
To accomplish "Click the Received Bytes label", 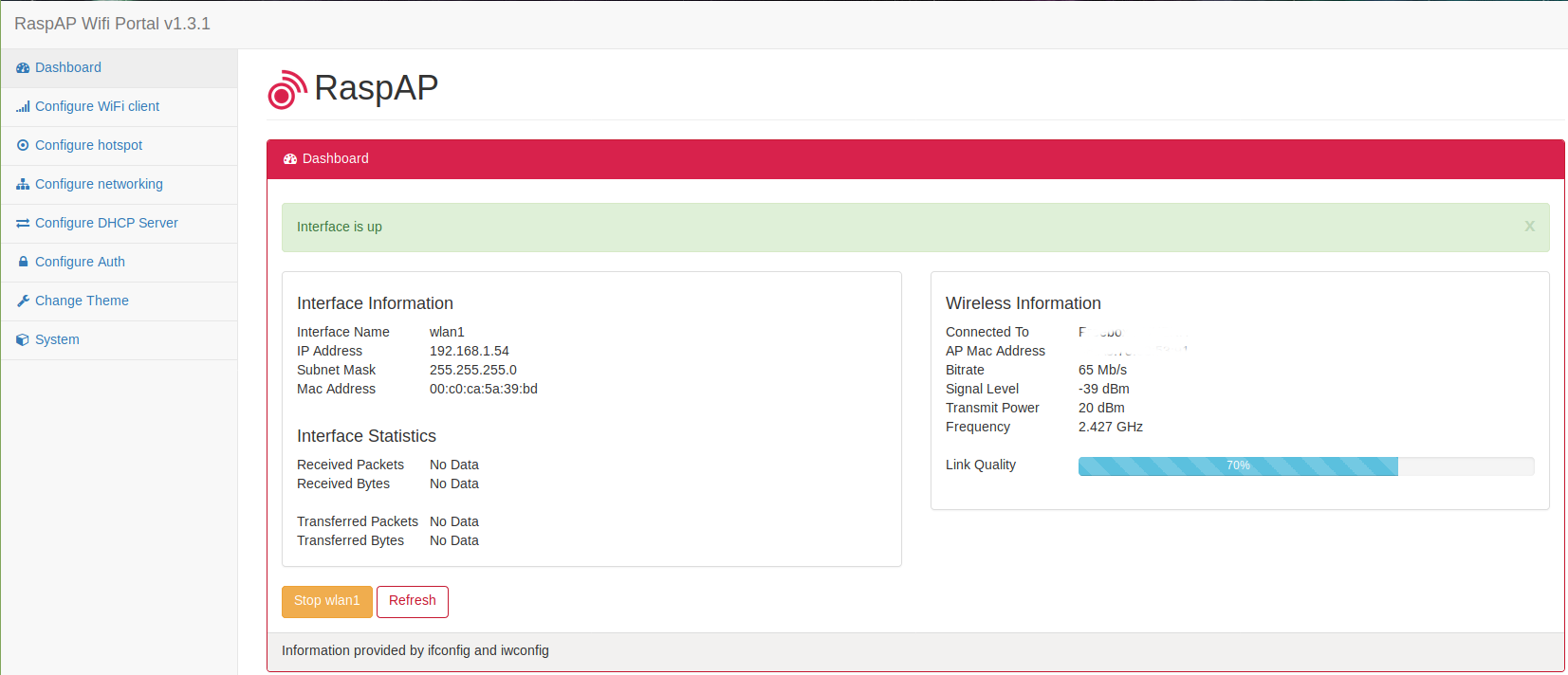I will [343, 483].
